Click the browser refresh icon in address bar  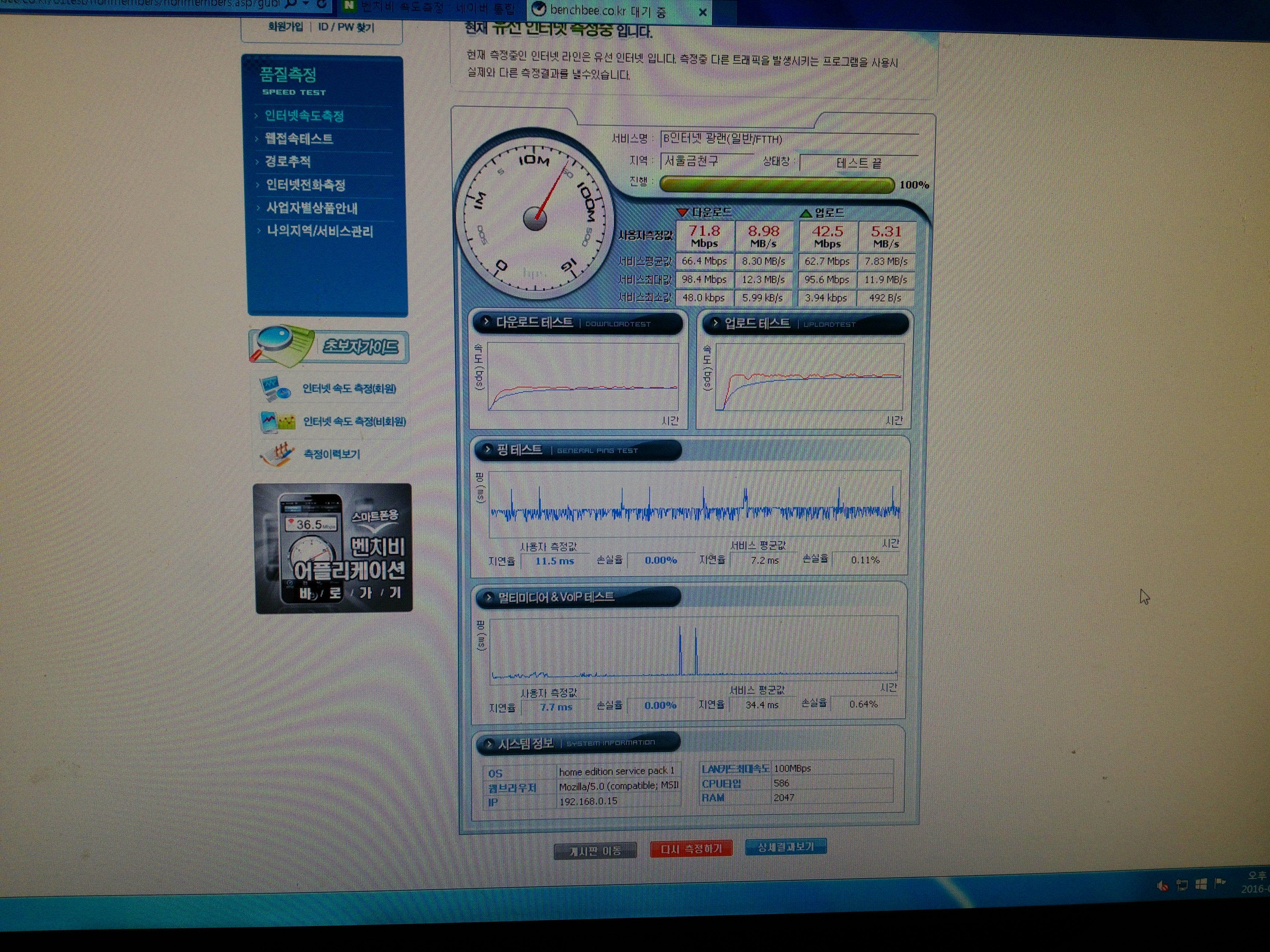coord(322,5)
